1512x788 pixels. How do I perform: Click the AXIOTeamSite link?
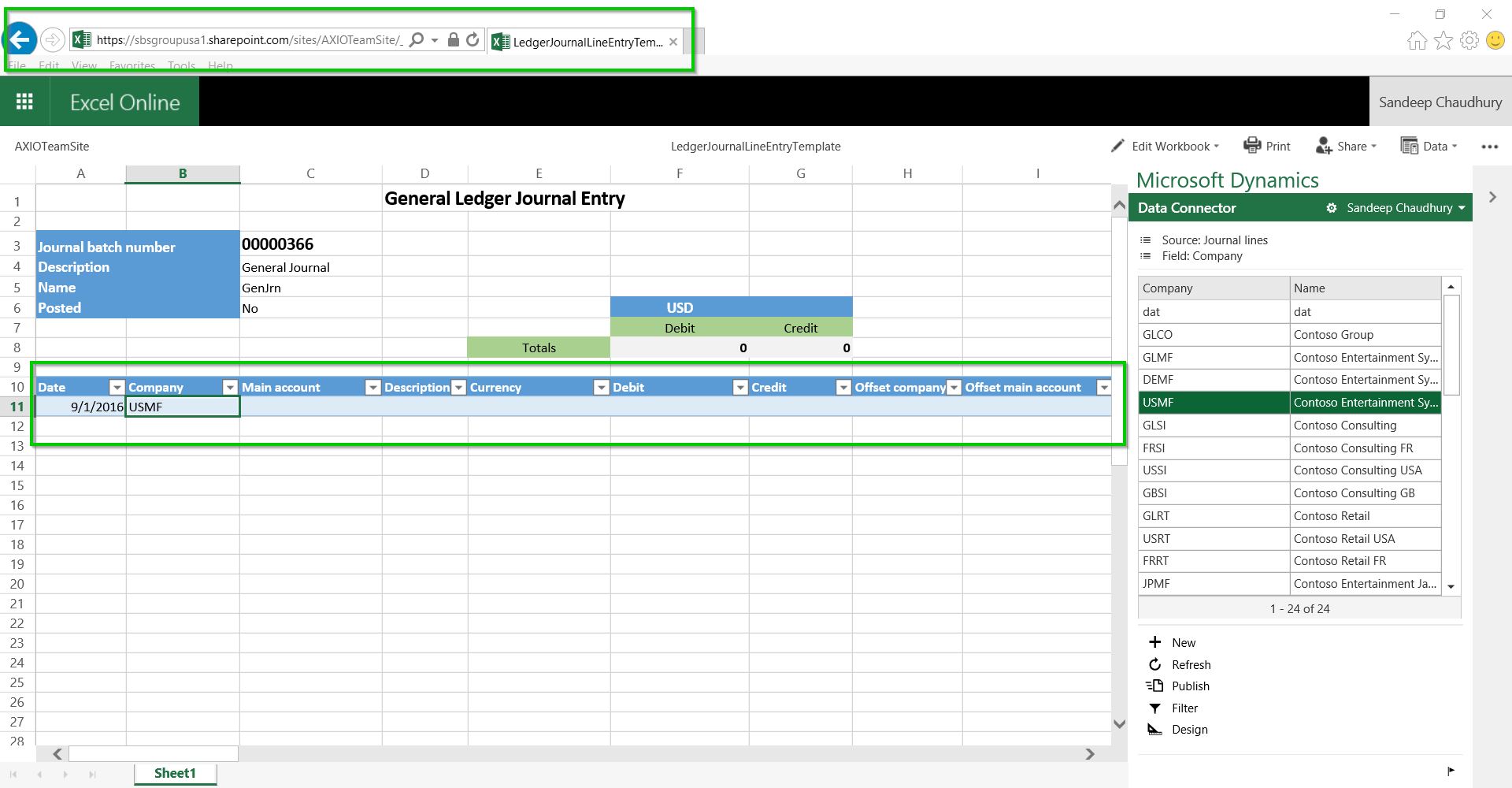coord(52,146)
